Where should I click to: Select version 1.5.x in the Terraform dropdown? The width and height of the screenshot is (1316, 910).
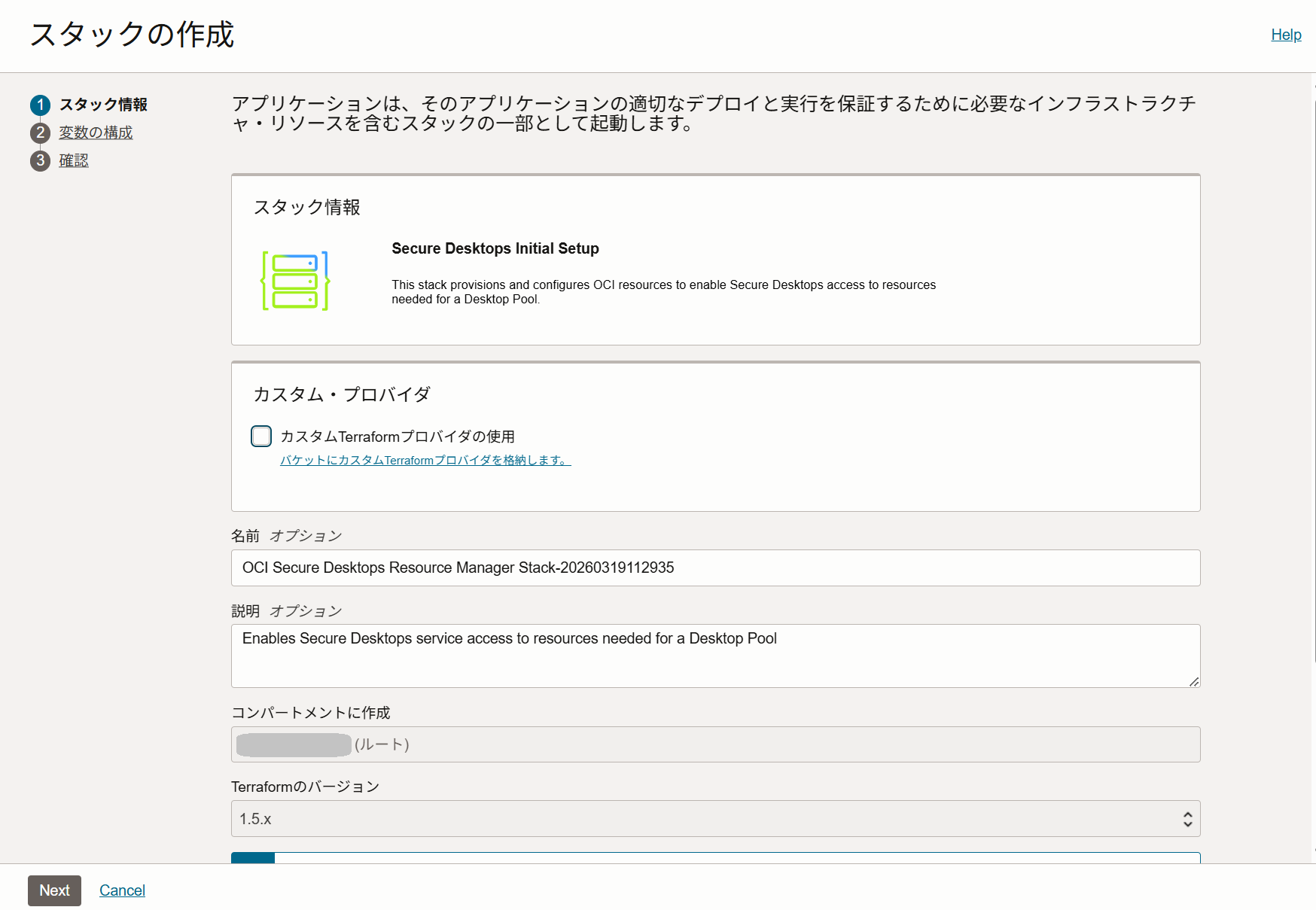pyautogui.click(x=715, y=818)
